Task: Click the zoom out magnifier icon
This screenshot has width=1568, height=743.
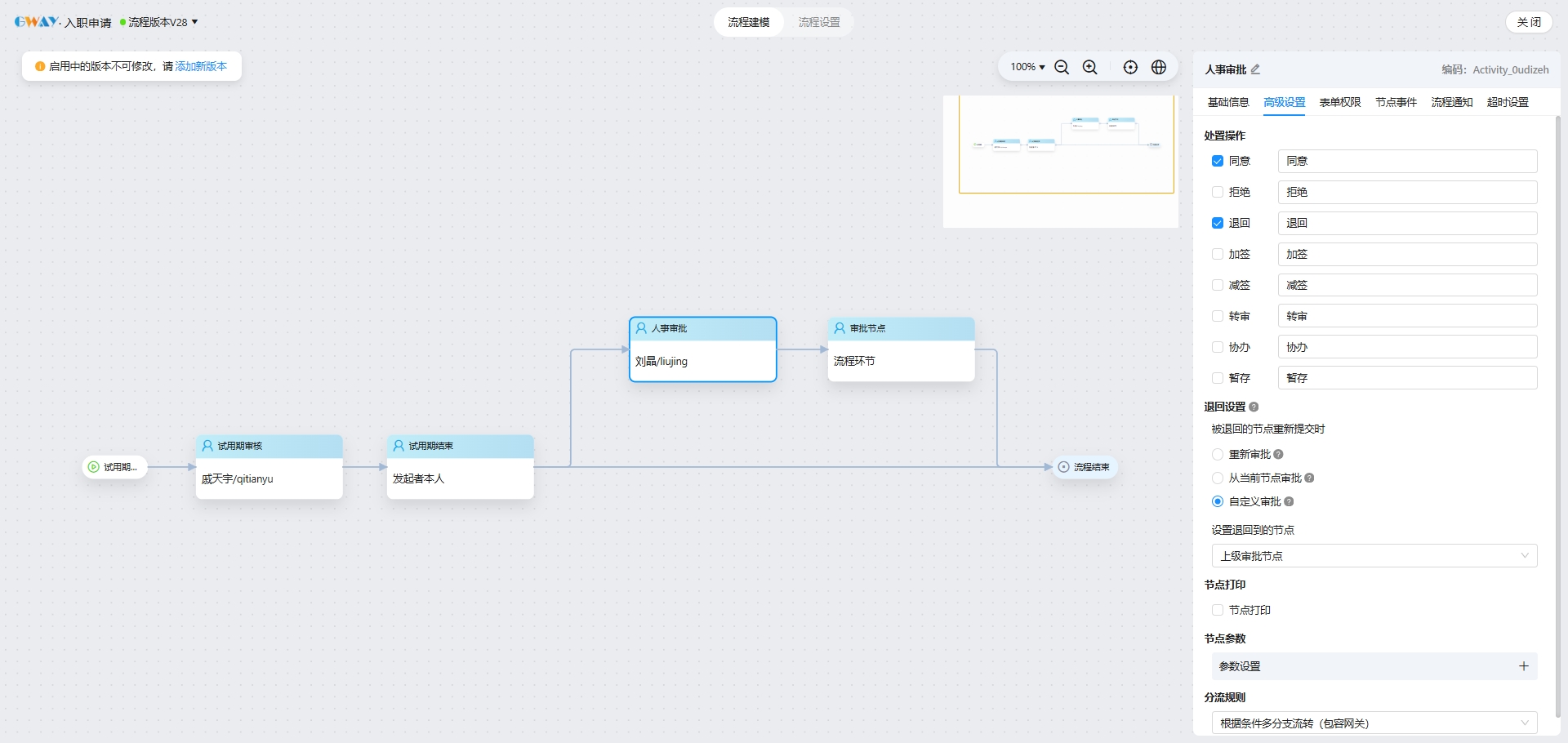Action: [x=1062, y=67]
